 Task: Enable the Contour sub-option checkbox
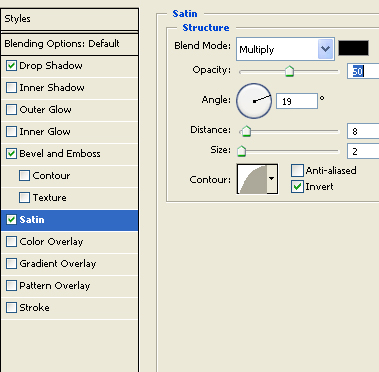coord(24,176)
